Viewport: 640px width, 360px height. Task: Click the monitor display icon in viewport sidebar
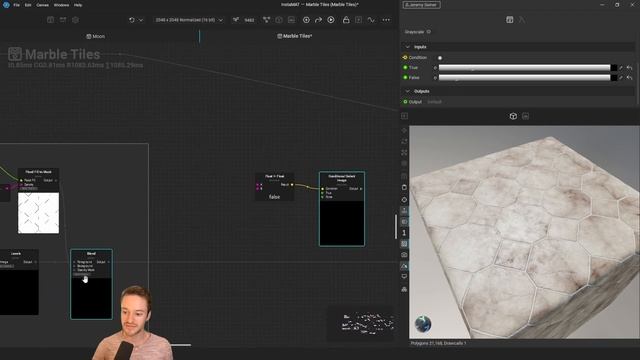(404, 276)
